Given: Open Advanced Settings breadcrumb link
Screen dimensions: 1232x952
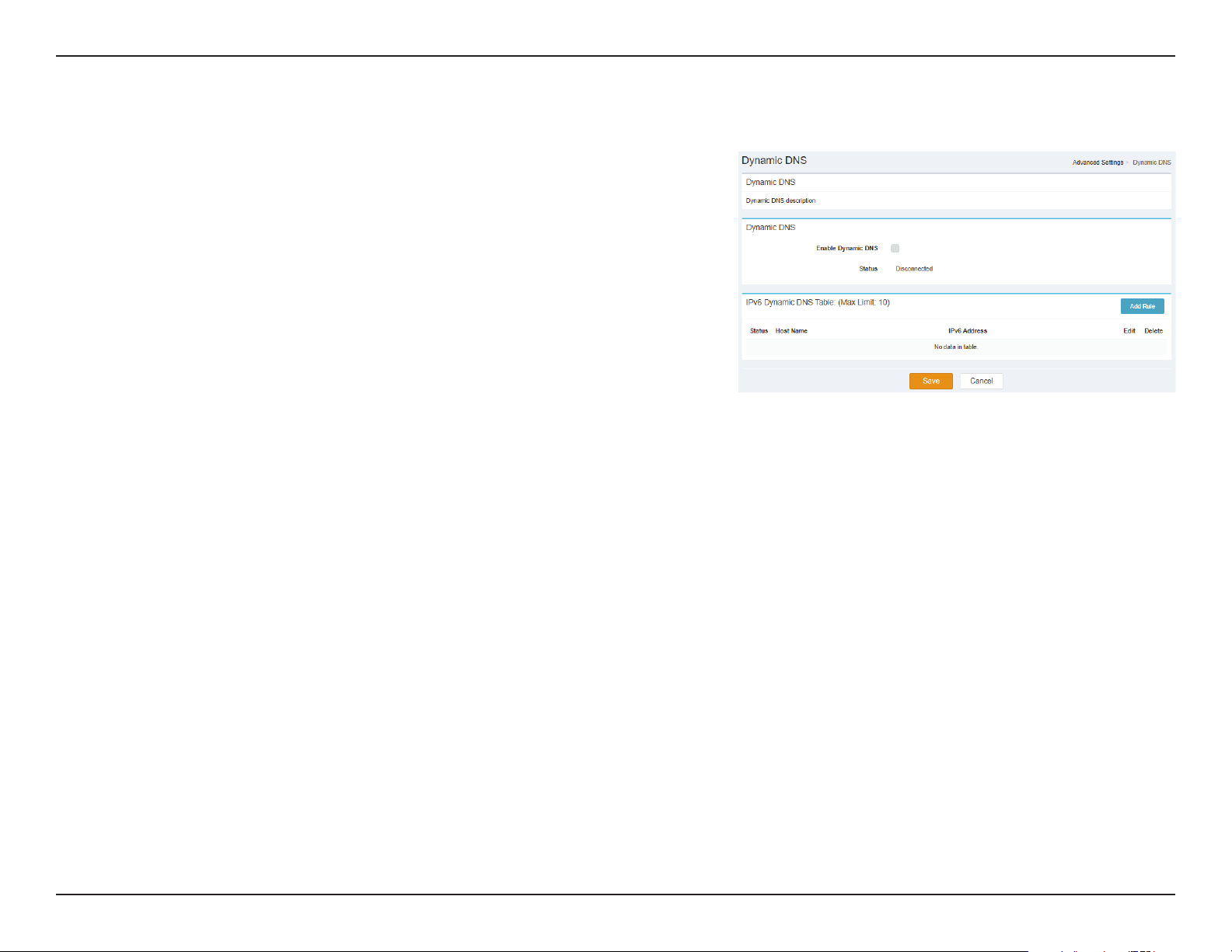Looking at the screenshot, I should click(1098, 162).
